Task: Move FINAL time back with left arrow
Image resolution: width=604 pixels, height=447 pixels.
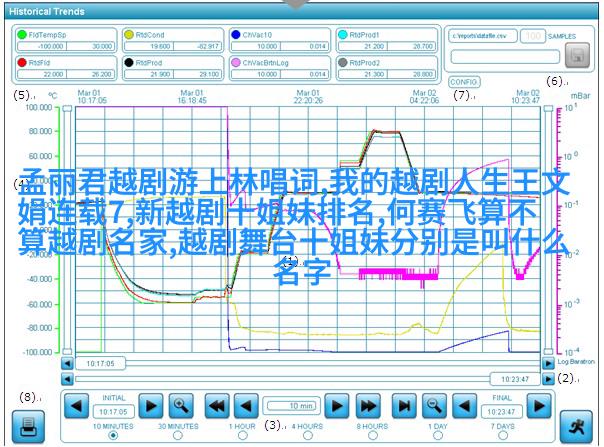Action: coord(464,406)
